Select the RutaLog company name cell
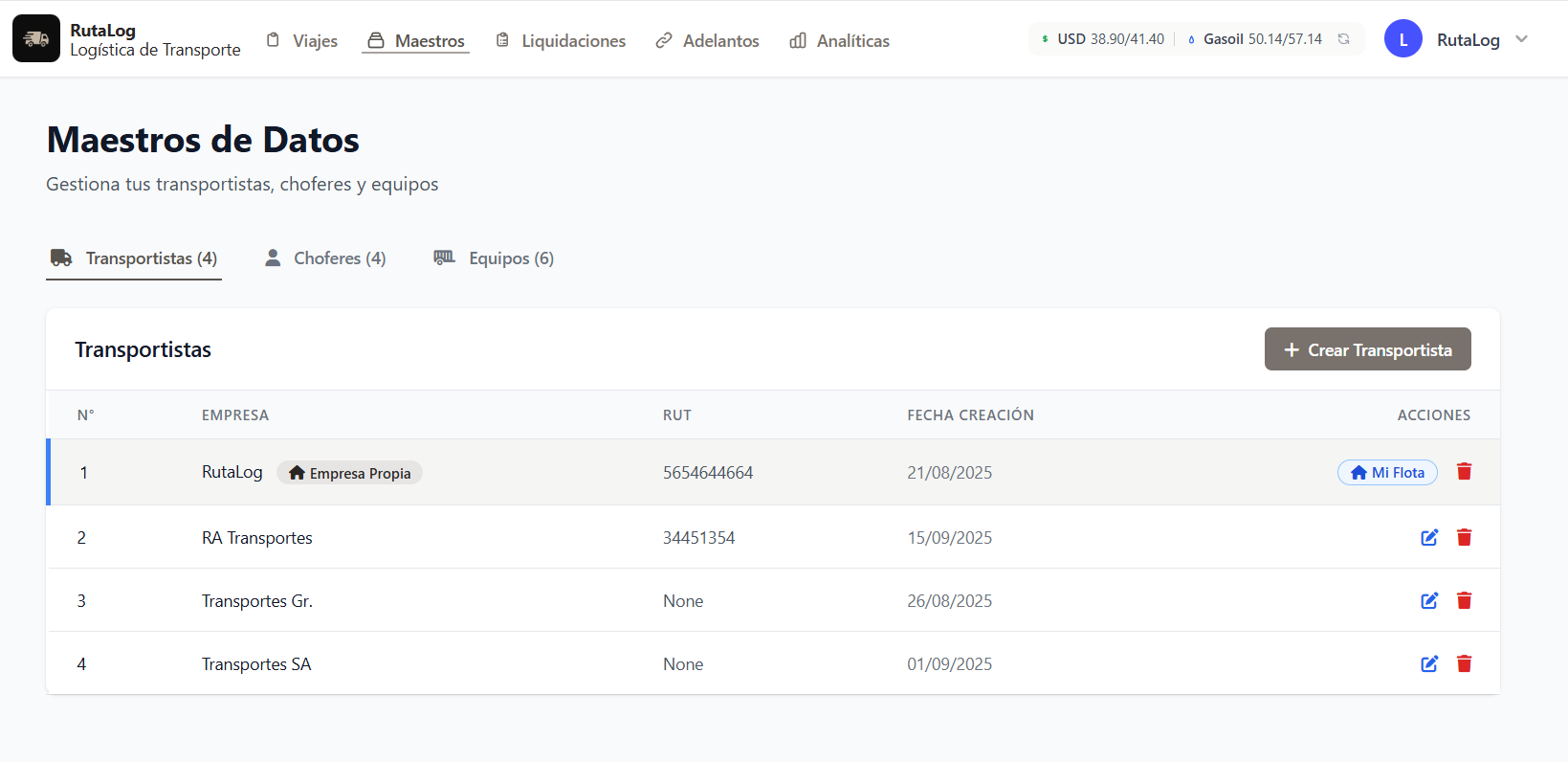Viewport: 1568px width, 762px height. [232, 472]
